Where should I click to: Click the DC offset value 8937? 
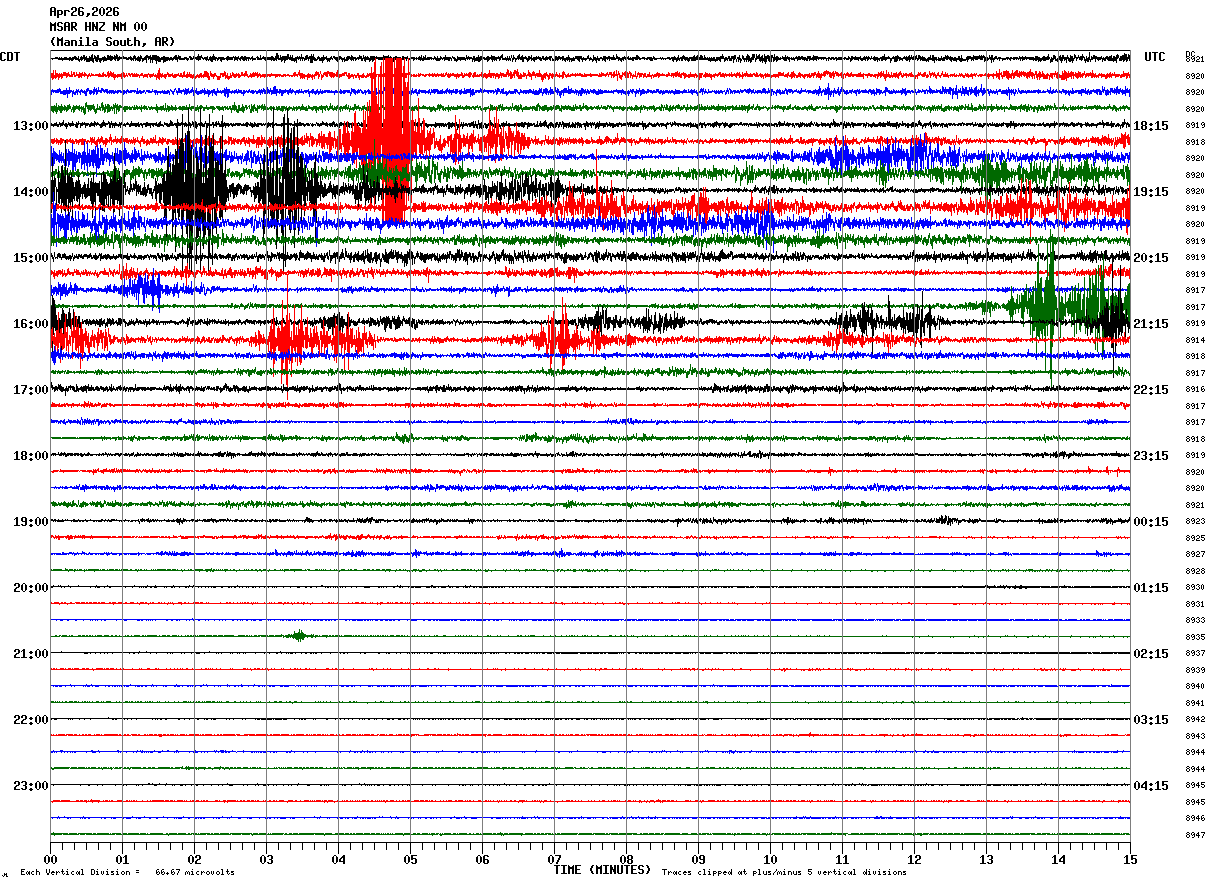[x=1195, y=653]
